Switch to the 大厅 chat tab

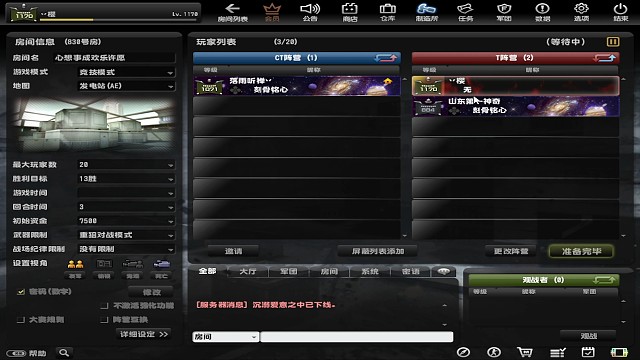(248, 271)
